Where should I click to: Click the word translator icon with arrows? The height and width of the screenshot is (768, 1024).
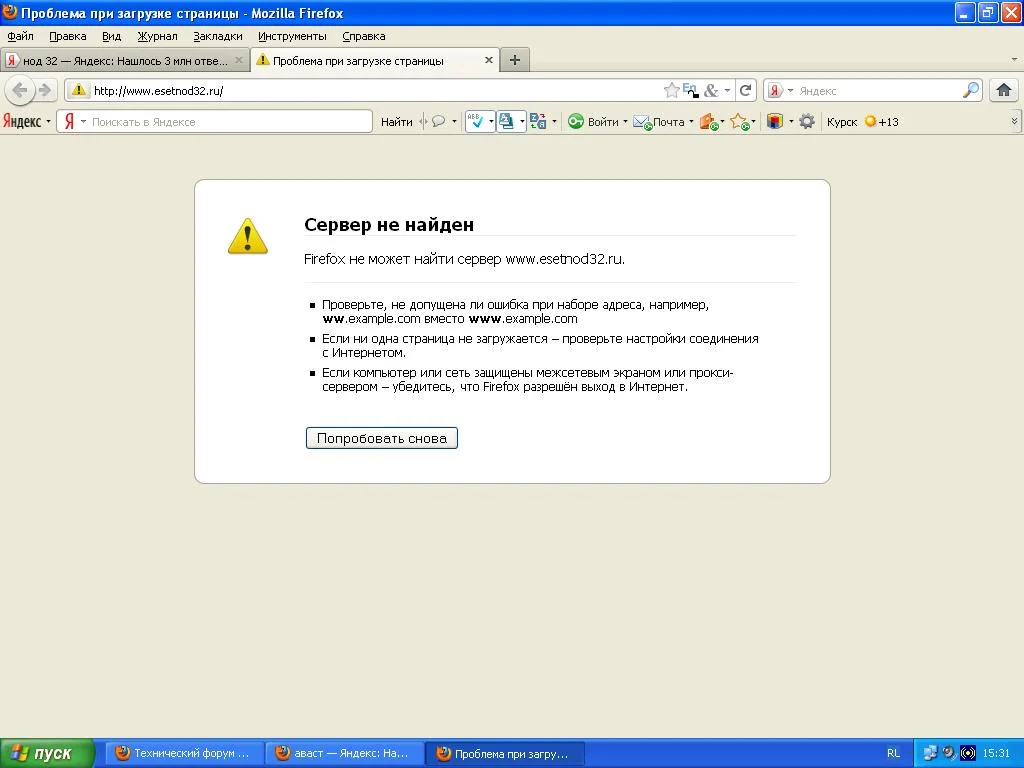538,121
